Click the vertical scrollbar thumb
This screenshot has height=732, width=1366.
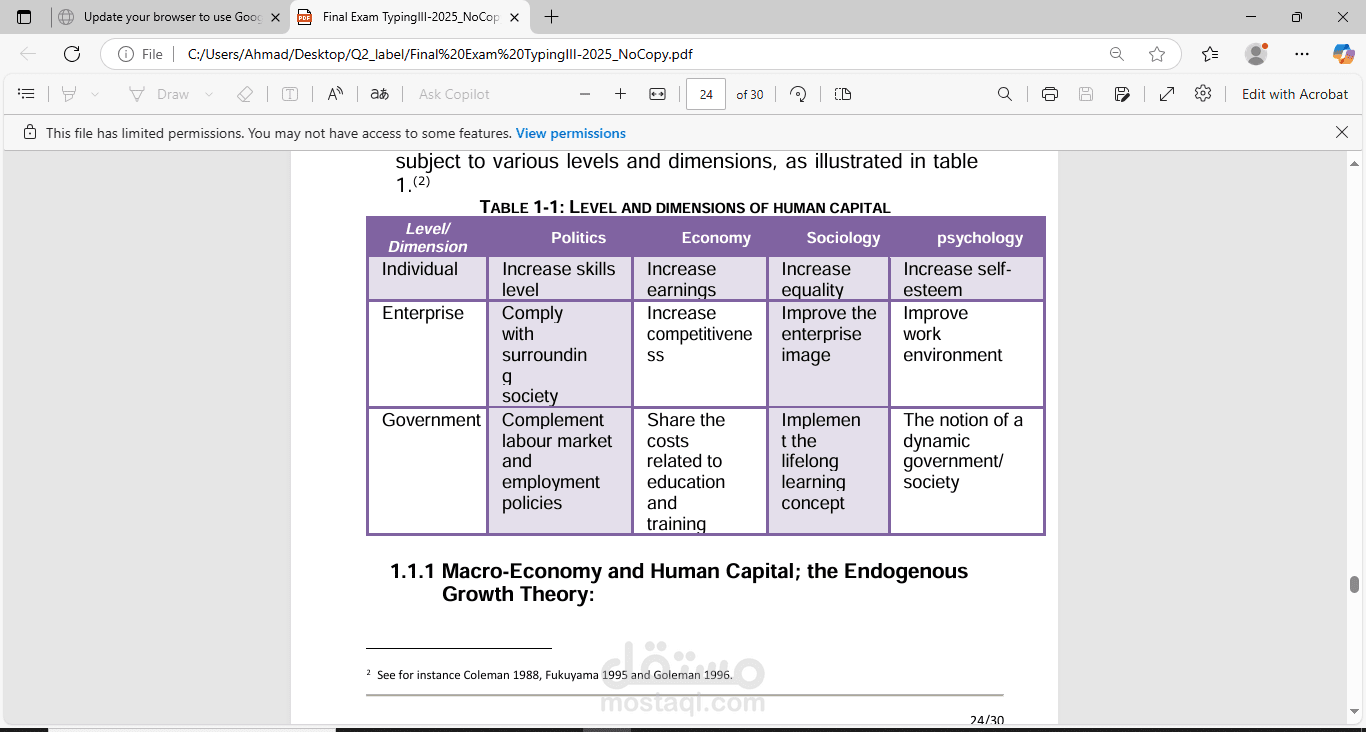tap(1354, 584)
